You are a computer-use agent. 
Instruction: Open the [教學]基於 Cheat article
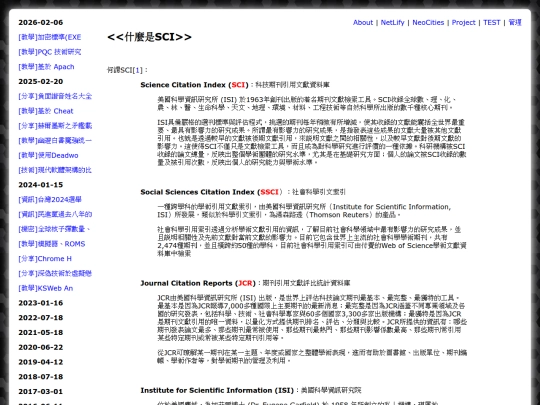(x=46, y=111)
